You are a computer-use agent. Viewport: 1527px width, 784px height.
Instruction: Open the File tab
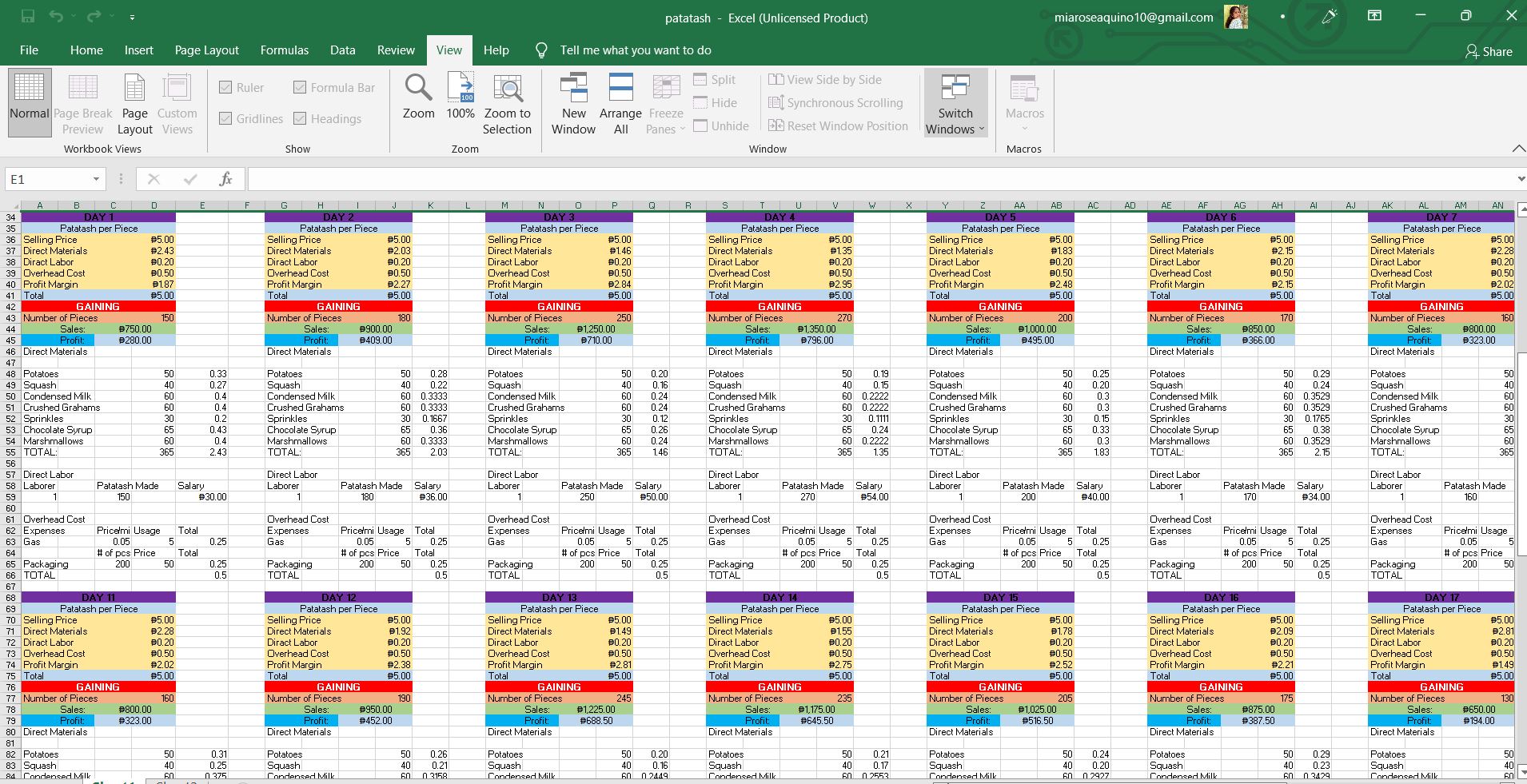click(29, 50)
